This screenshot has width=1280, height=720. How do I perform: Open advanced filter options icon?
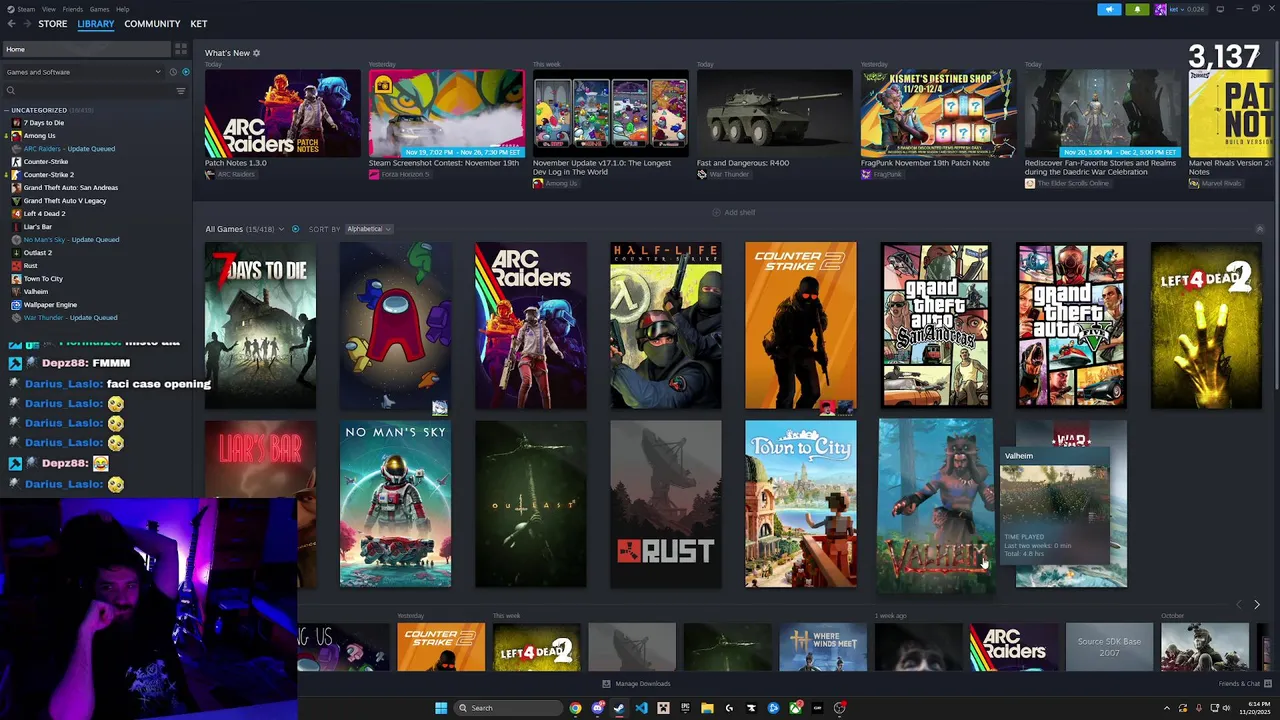click(181, 91)
